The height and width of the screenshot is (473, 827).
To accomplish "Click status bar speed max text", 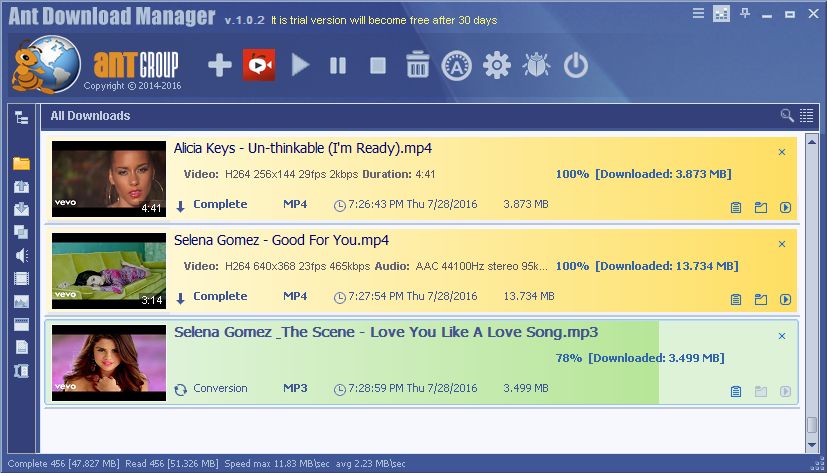I will 277,464.
